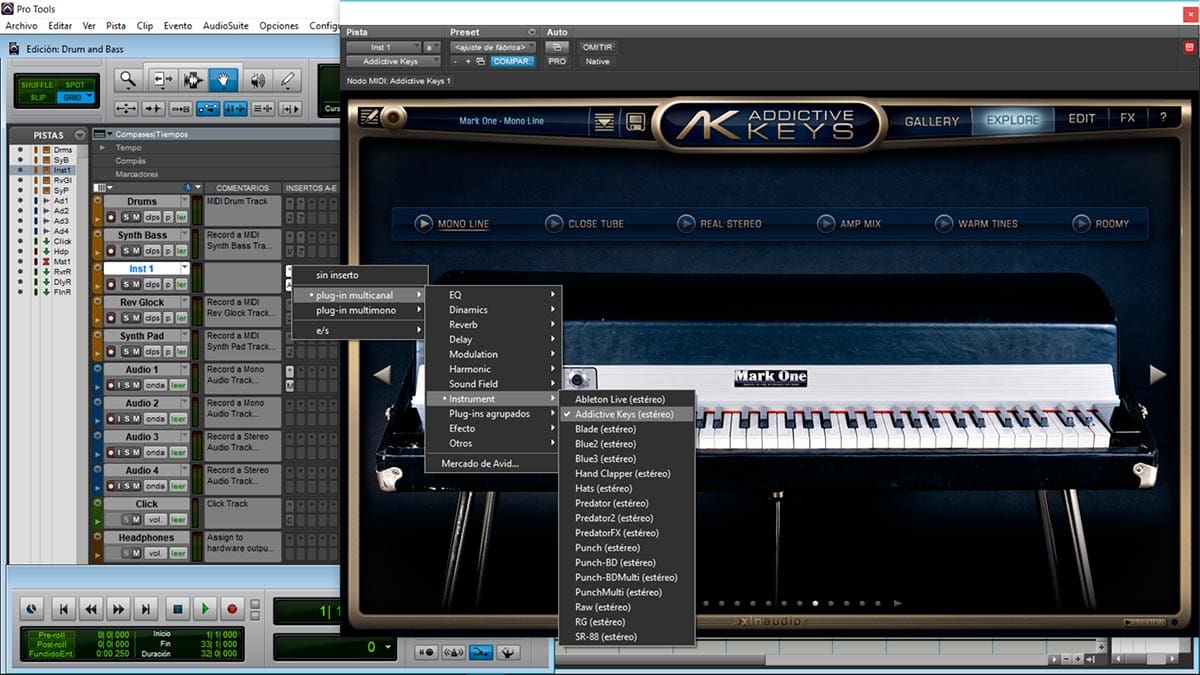Enable Spot edit mode
The width and height of the screenshot is (1200, 675).
tap(75, 85)
